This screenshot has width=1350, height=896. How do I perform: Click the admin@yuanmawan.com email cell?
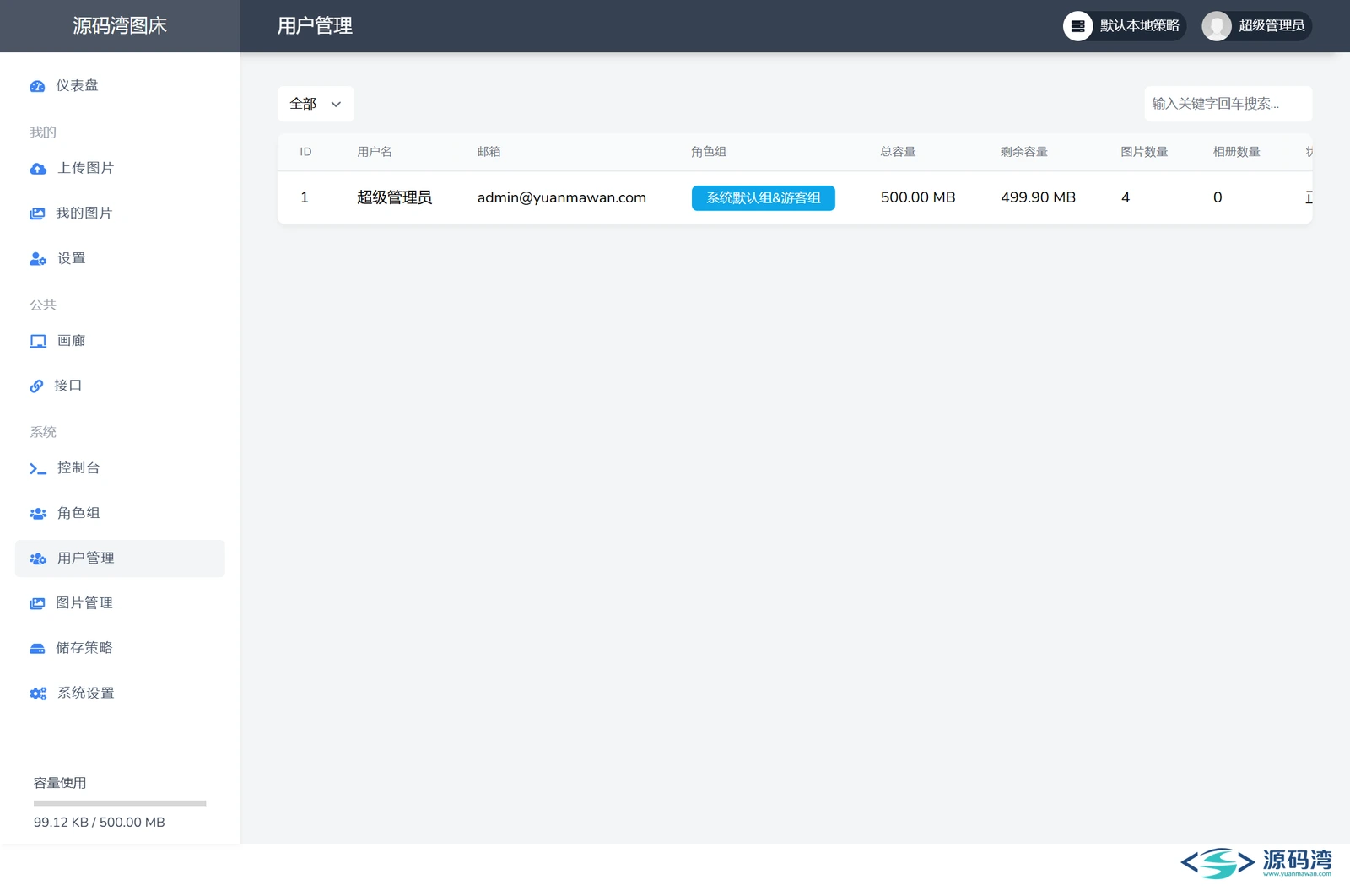pyautogui.click(x=562, y=197)
